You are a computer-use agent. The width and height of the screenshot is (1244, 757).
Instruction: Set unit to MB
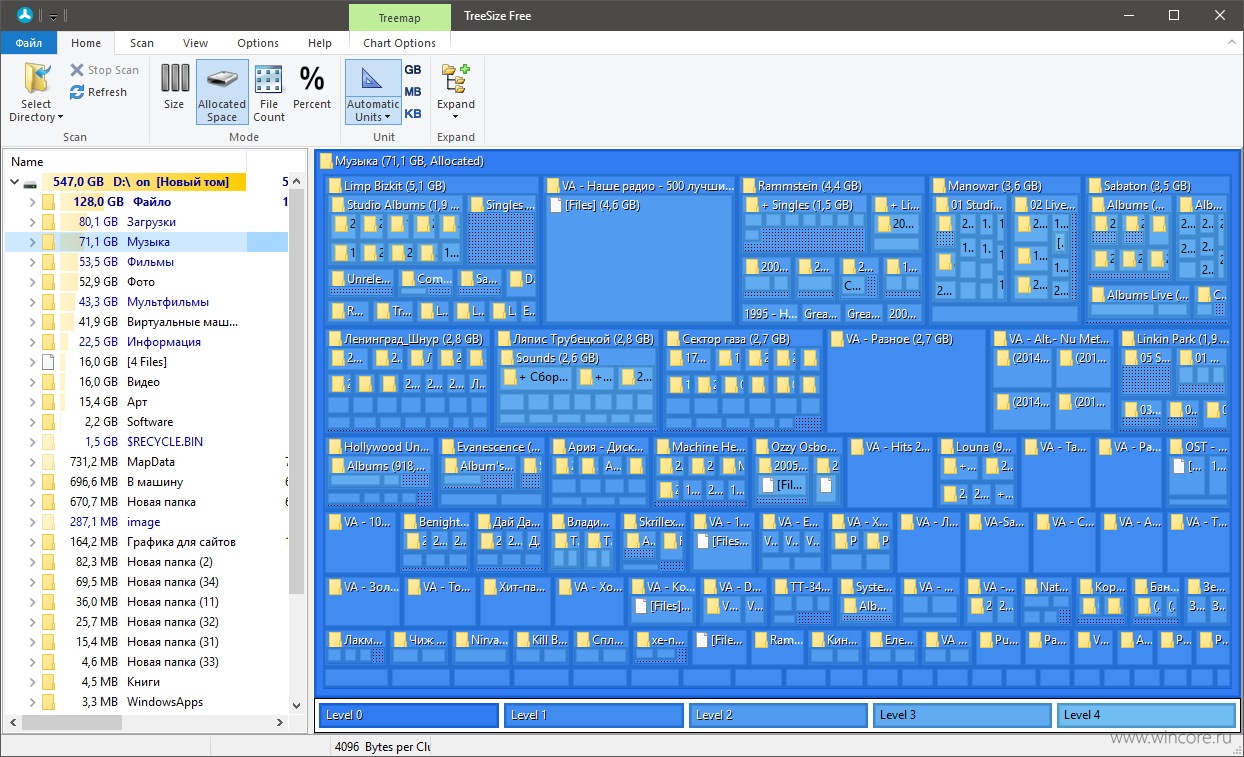pos(413,92)
